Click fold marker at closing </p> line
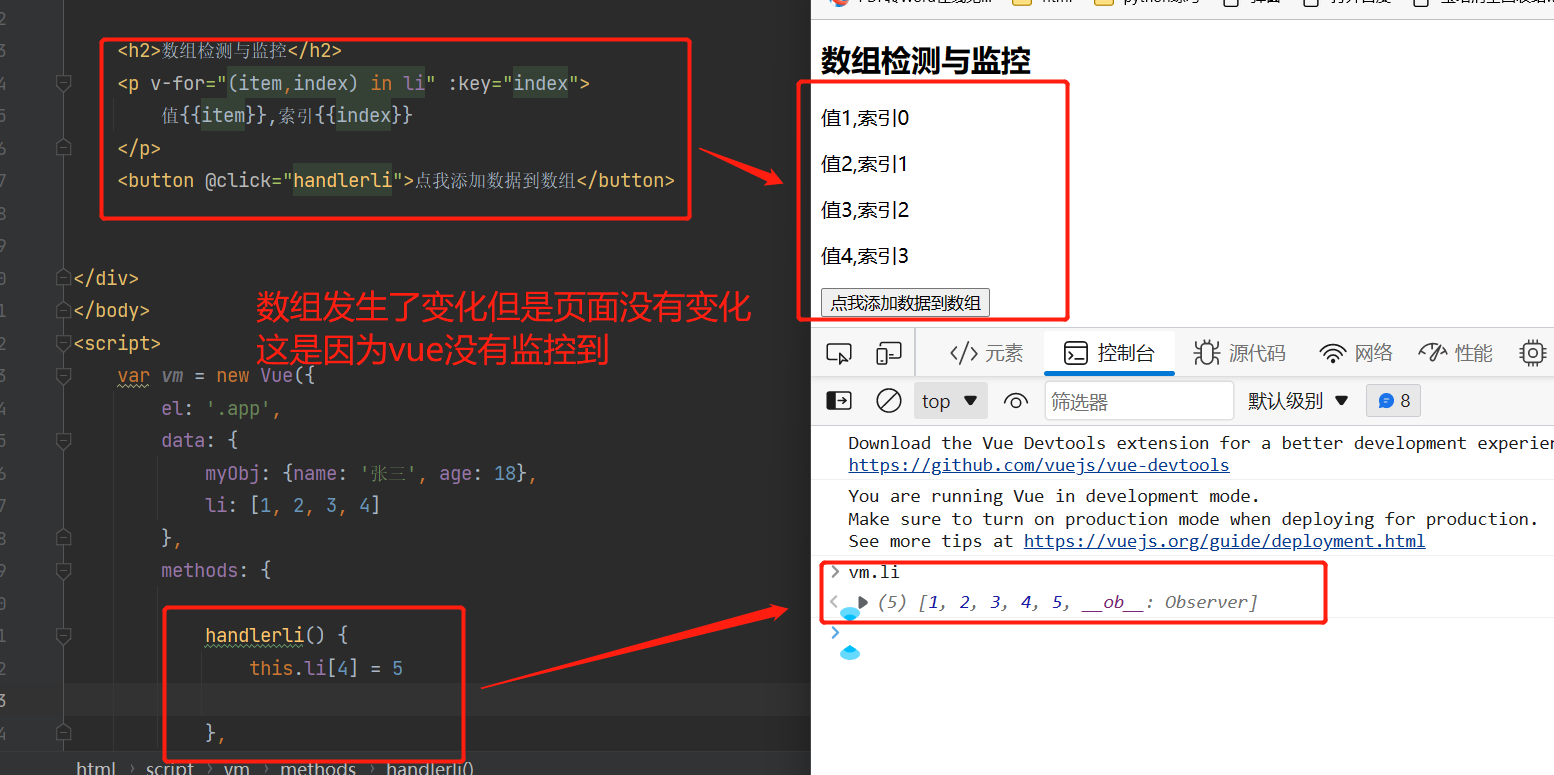The width and height of the screenshot is (1554, 775). pyautogui.click(x=64, y=148)
